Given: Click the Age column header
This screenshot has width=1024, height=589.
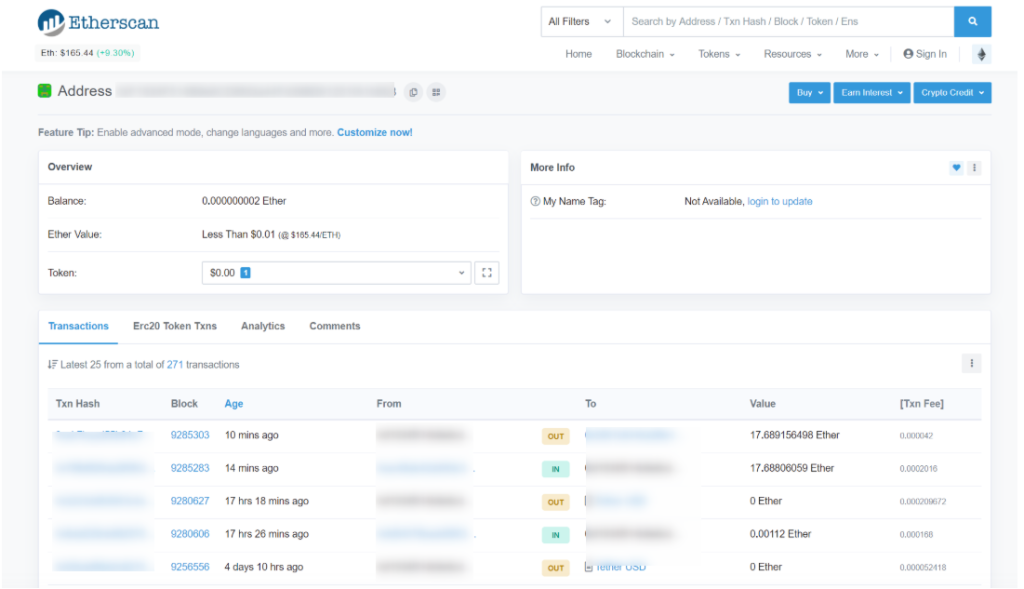Looking at the screenshot, I should pyautogui.click(x=234, y=404).
